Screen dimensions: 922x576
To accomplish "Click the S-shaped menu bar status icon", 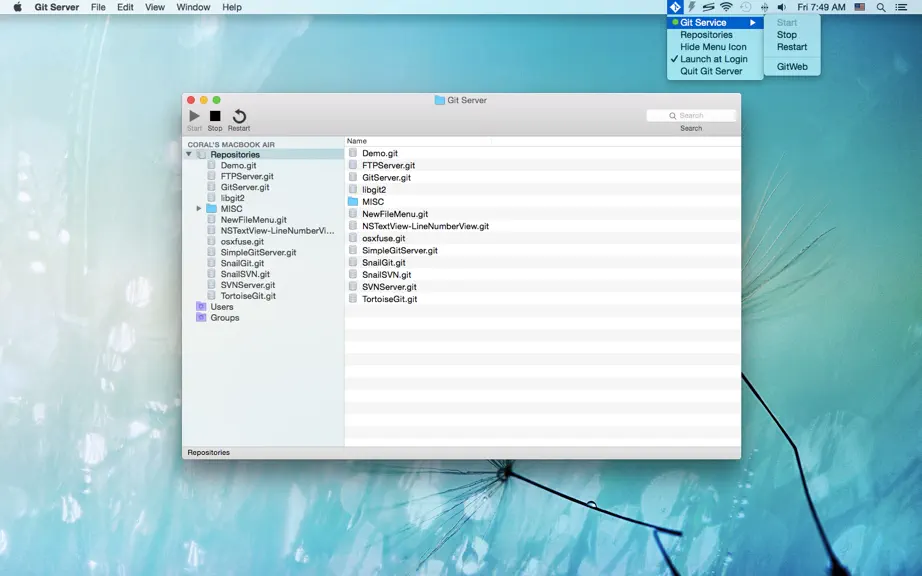I will click(709, 7).
